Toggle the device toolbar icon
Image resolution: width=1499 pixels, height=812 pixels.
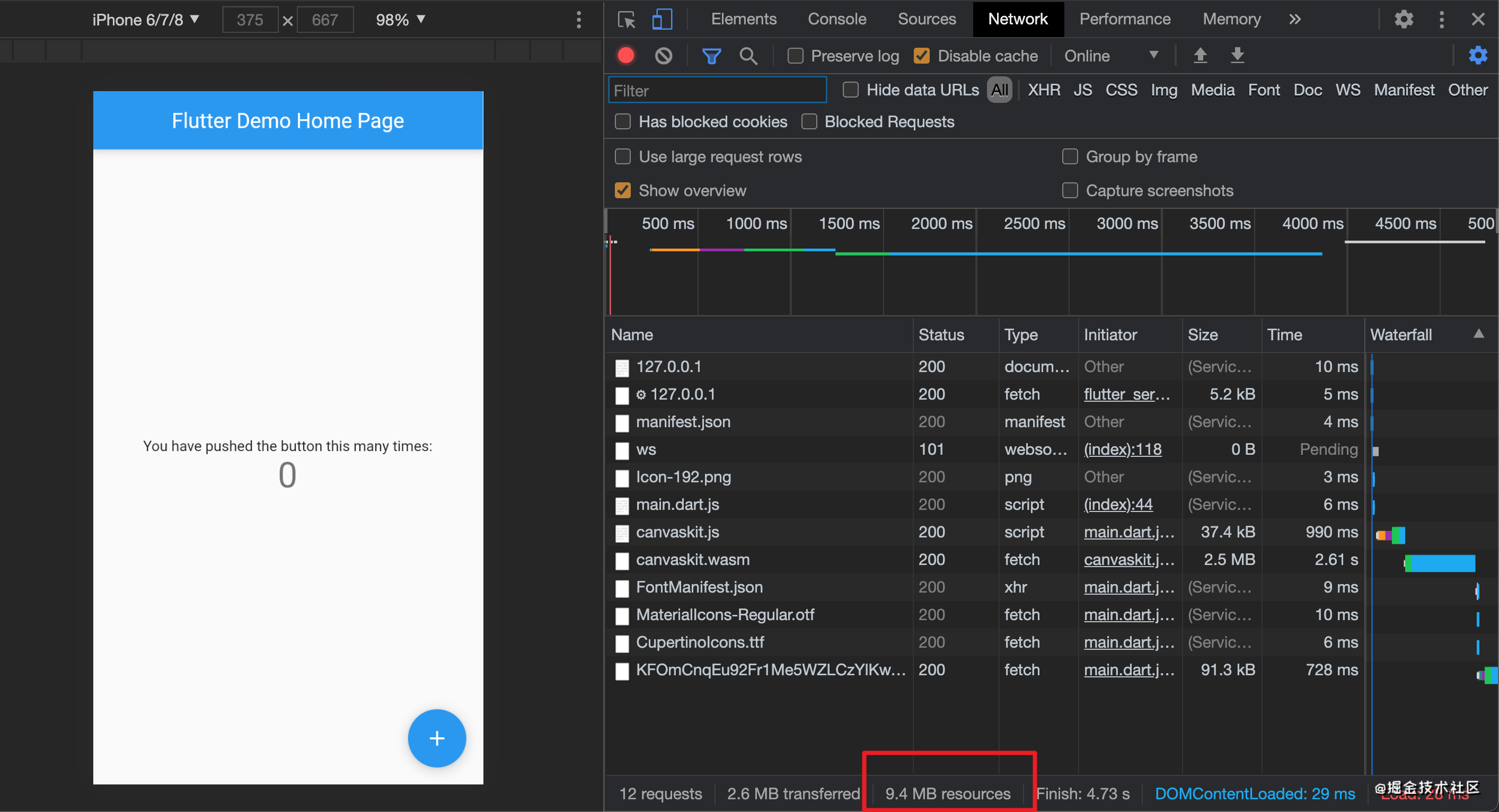click(x=662, y=20)
